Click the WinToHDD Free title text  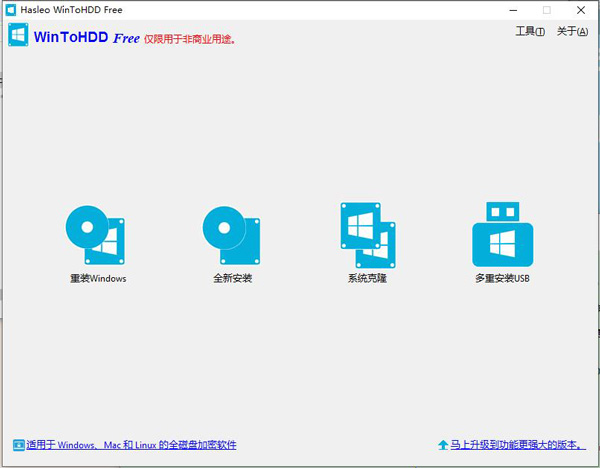[x=86, y=38]
